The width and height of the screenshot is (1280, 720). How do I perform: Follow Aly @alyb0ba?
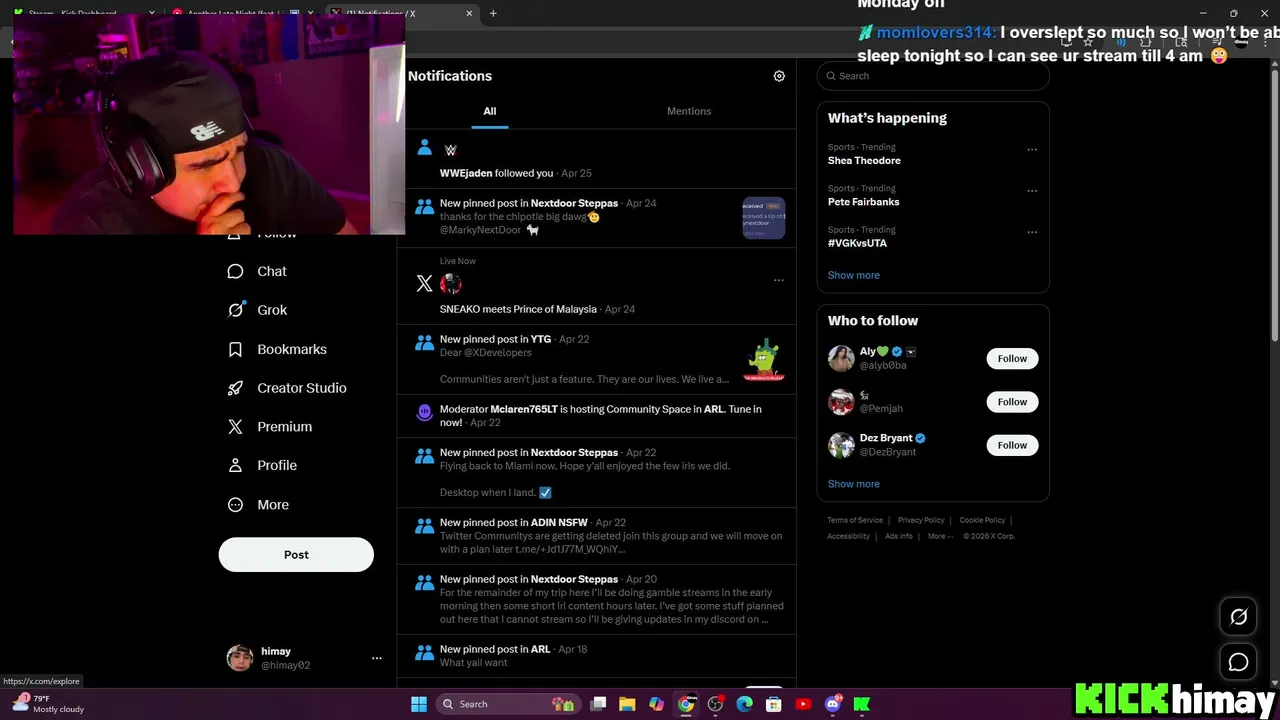[1012, 359]
